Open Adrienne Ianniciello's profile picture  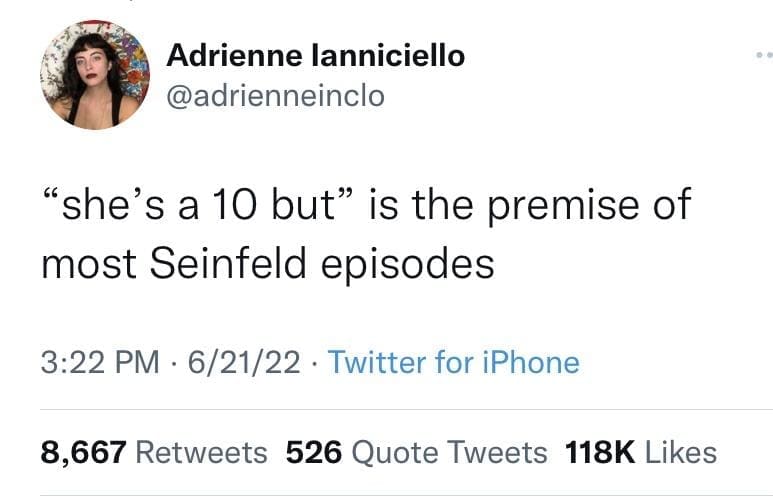tap(95, 74)
